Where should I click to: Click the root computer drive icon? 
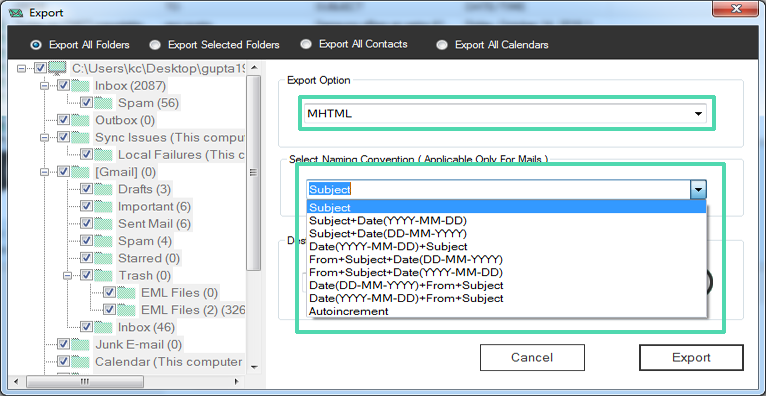coord(57,69)
